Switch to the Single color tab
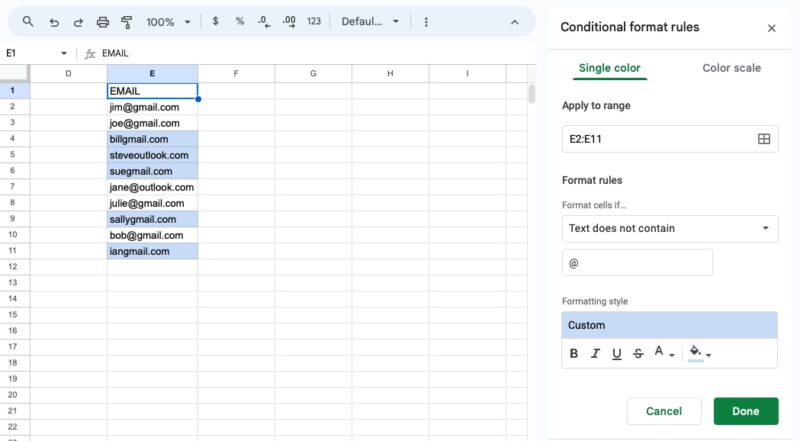 tap(609, 68)
